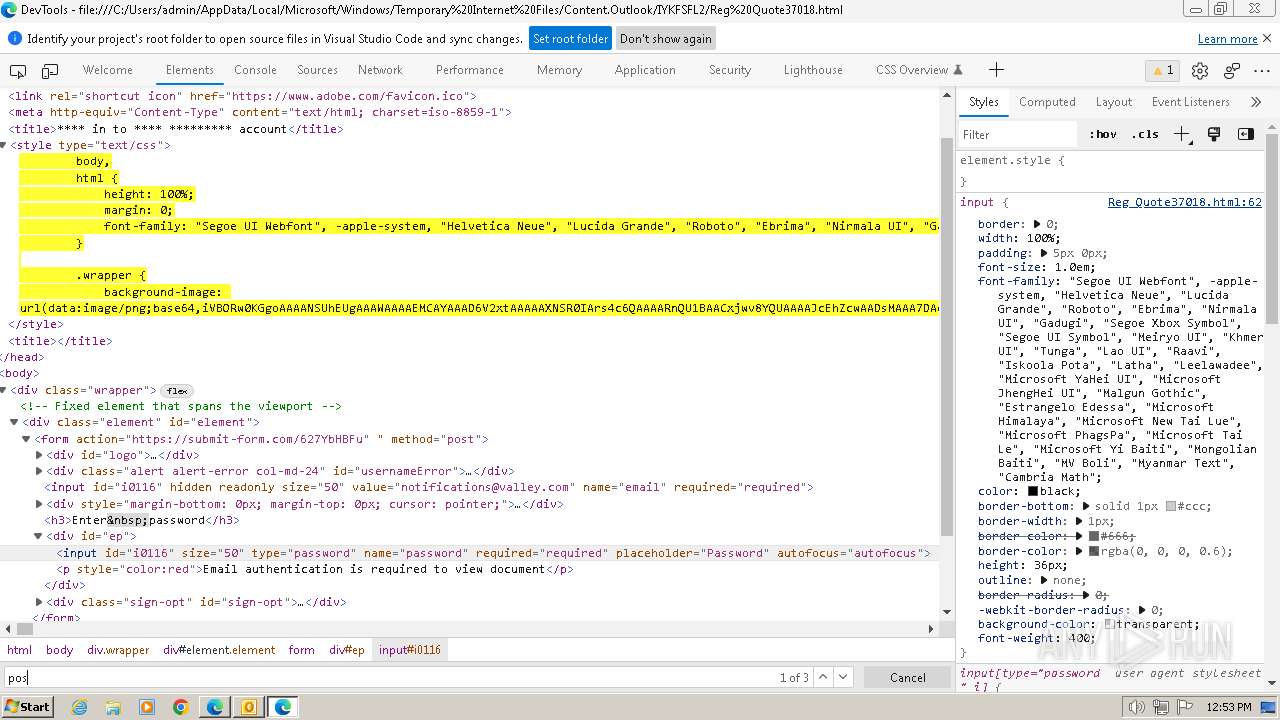The width and height of the screenshot is (1280, 720).
Task: Expand the padding shorthand property triangle
Action: pos(1044,254)
